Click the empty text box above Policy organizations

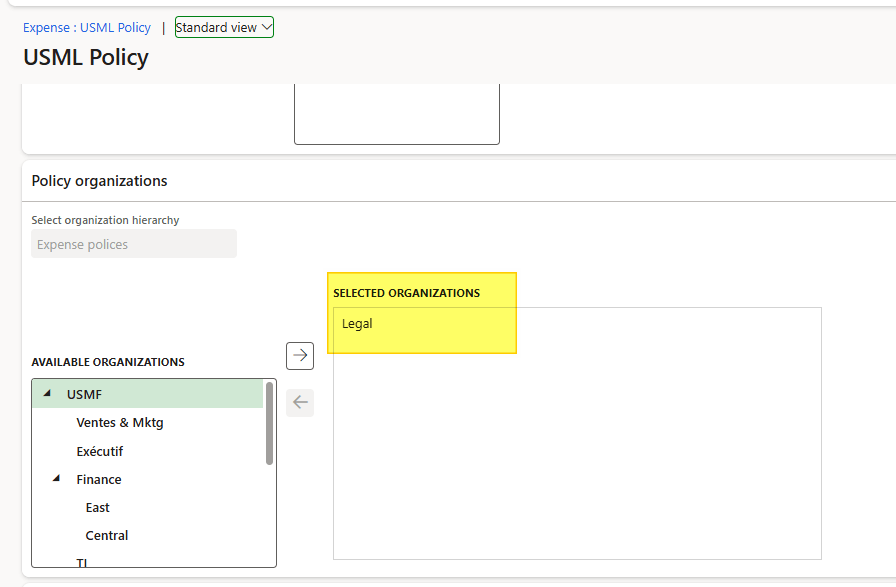click(x=396, y=115)
